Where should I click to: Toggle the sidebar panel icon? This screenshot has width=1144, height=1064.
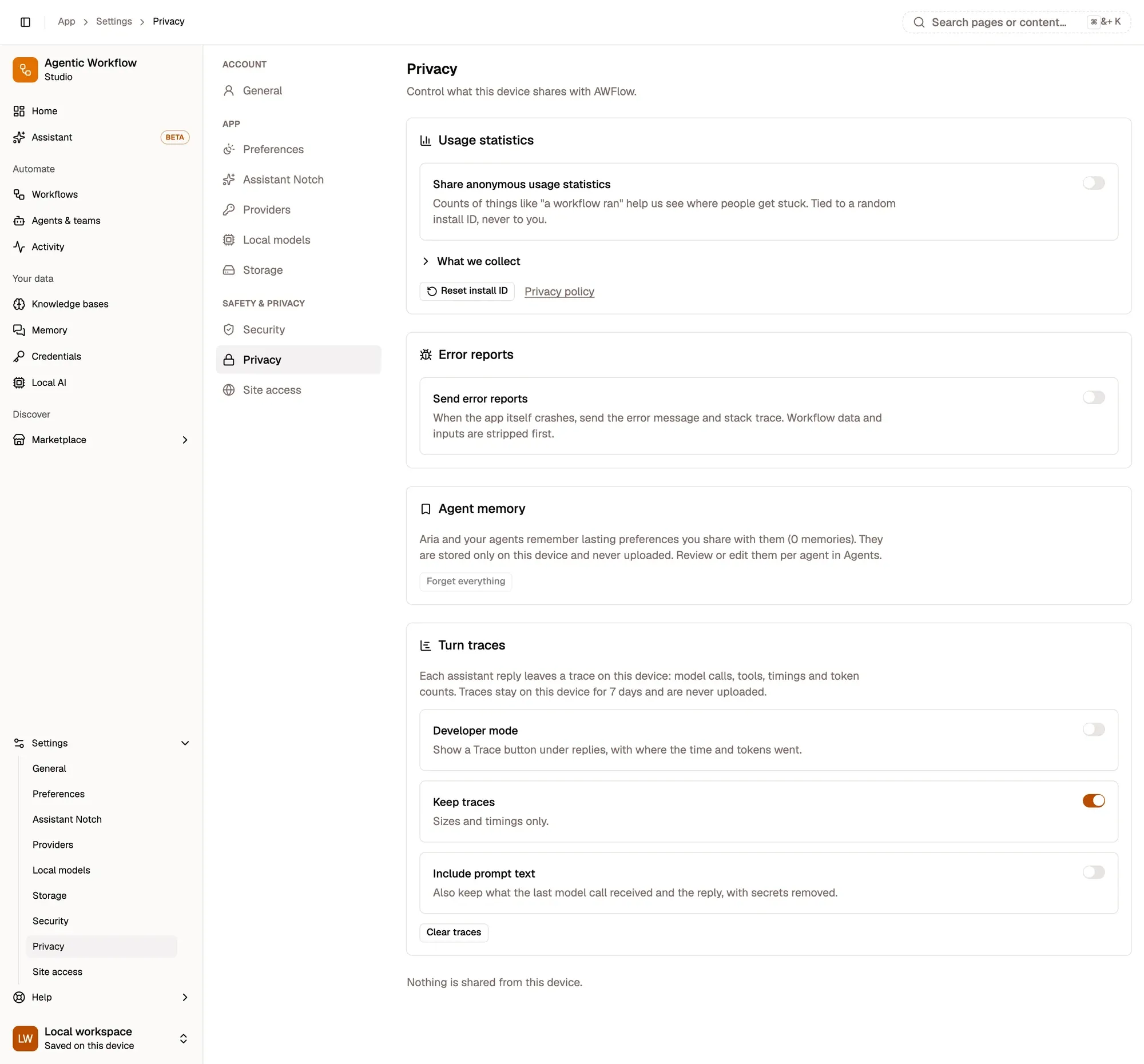pyautogui.click(x=25, y=22)
